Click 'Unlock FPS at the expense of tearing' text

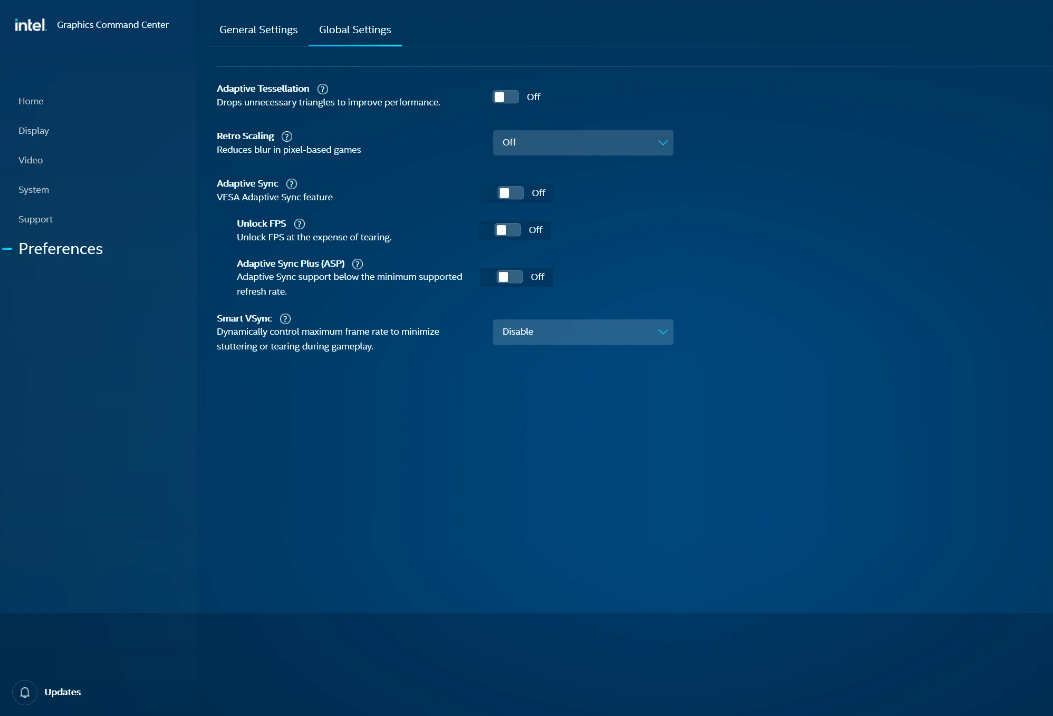click(x=314, y=237)
